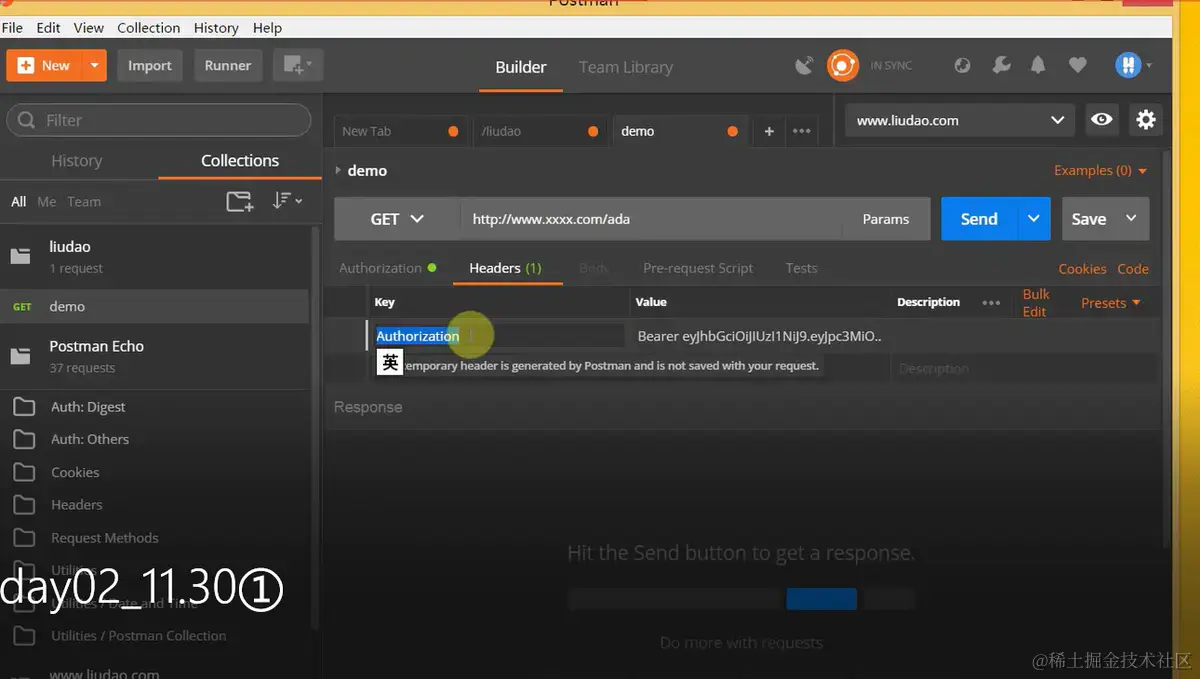Open the Cookies link
The height and width of the screenshot is (679, 1200).
pyautogui.click(x=1083, y=269)
